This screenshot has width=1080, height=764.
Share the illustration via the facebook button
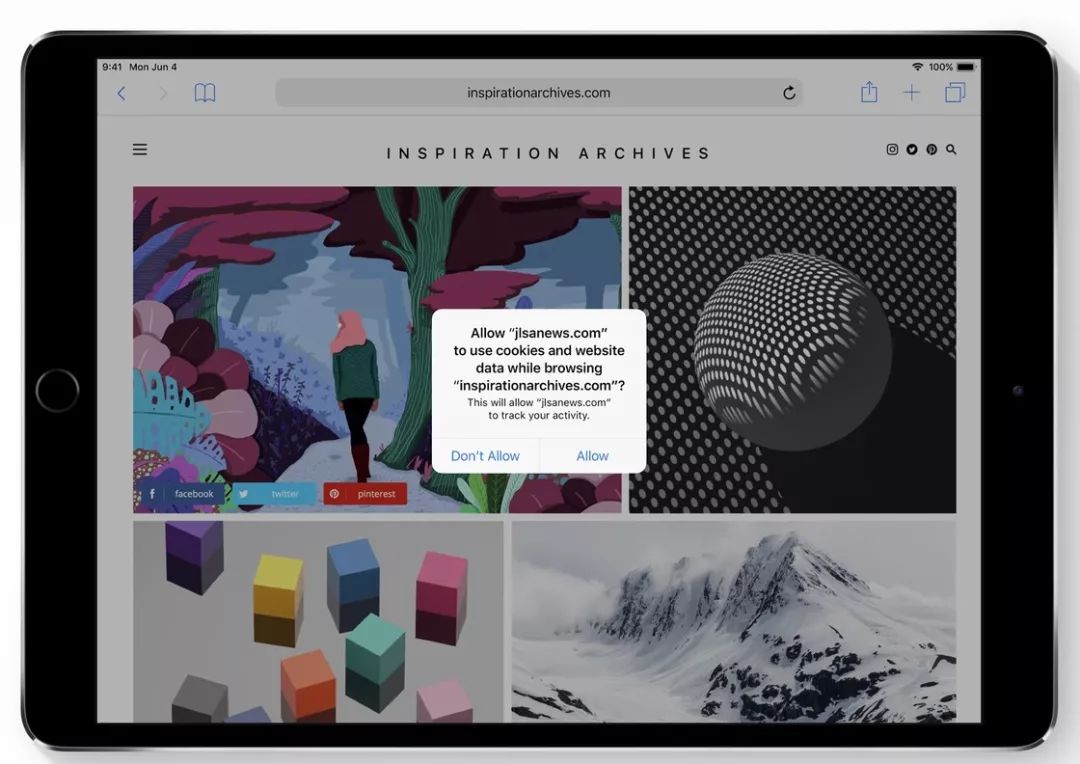coord(181,494)
